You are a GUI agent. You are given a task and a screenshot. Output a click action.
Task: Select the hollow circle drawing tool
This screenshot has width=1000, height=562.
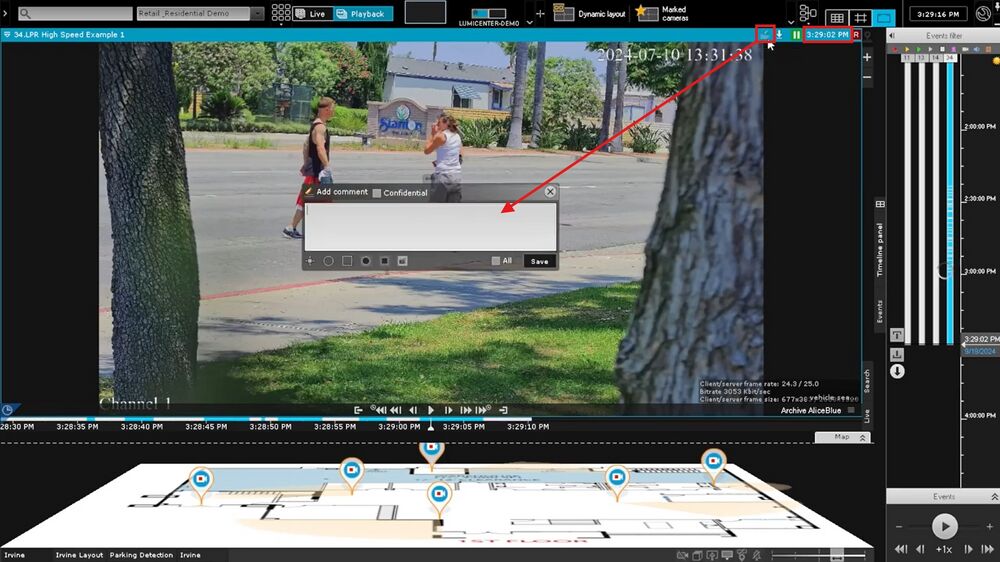(328, 261)
